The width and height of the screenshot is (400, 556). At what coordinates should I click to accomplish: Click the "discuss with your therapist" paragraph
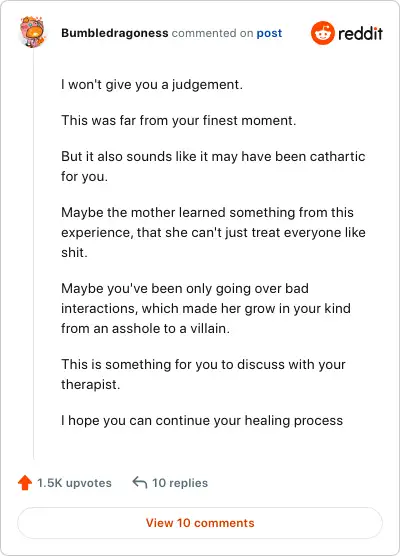click(203, 374)
